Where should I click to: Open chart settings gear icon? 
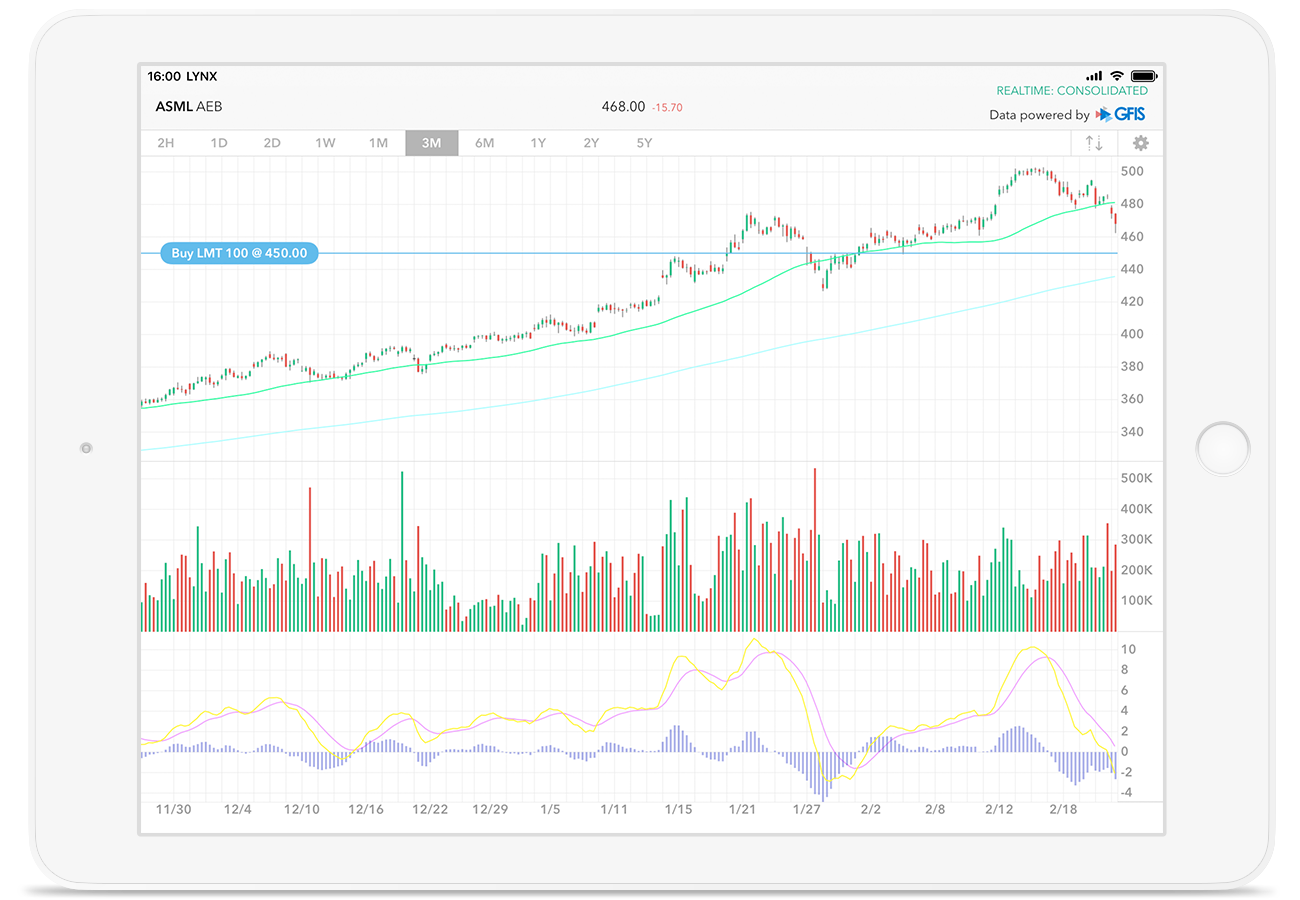[x=1141, y=143]
